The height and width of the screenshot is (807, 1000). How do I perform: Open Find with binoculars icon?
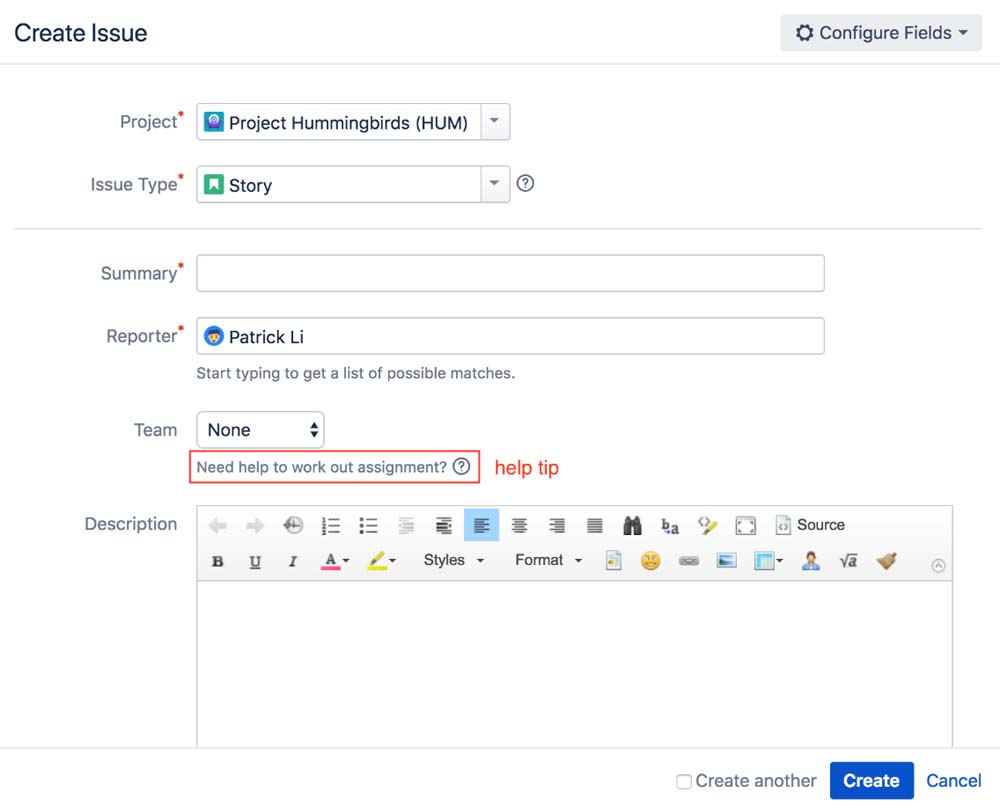(x=632, y=525)
